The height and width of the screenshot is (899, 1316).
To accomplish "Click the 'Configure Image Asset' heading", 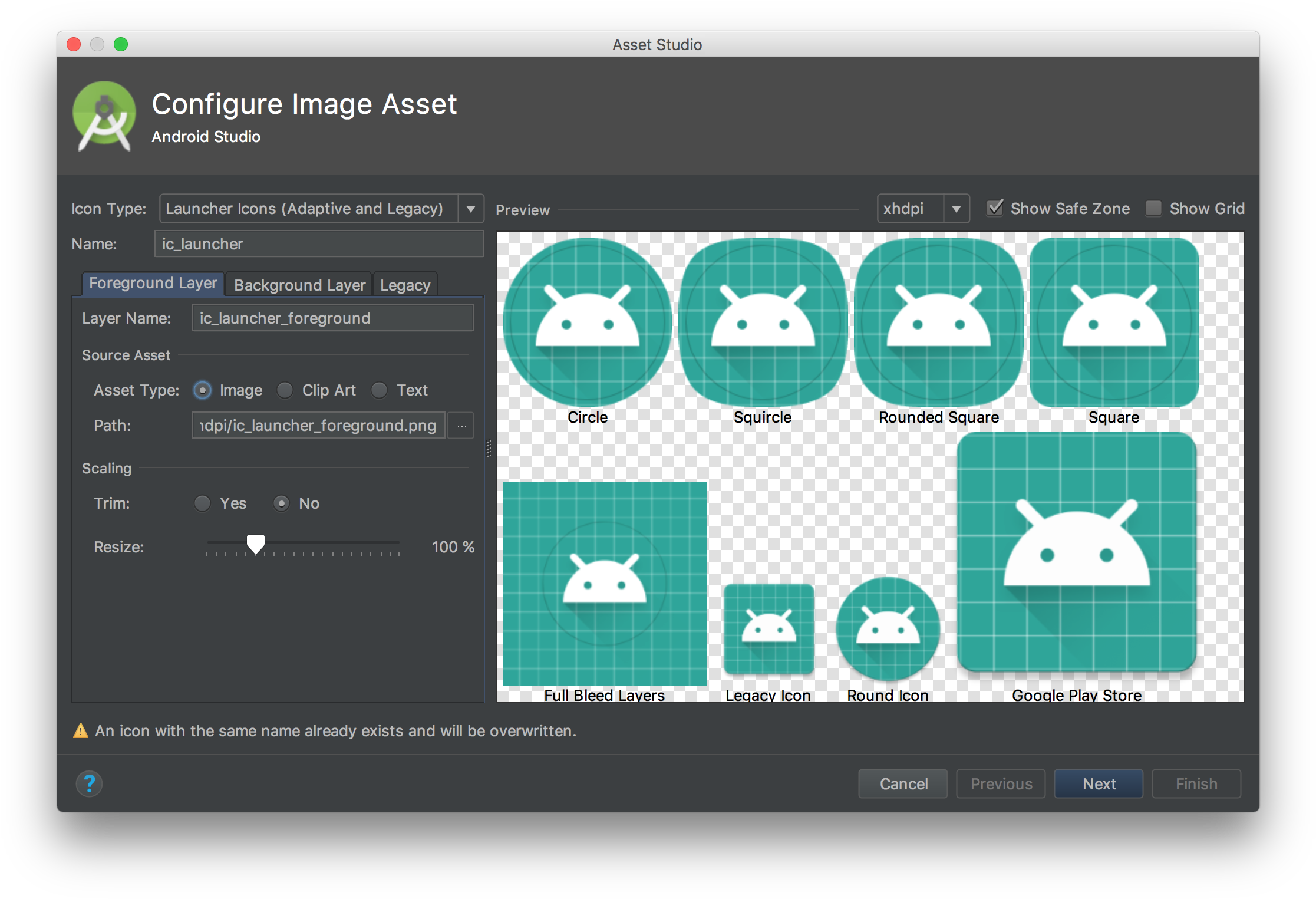I will click(x=305, y=104).
